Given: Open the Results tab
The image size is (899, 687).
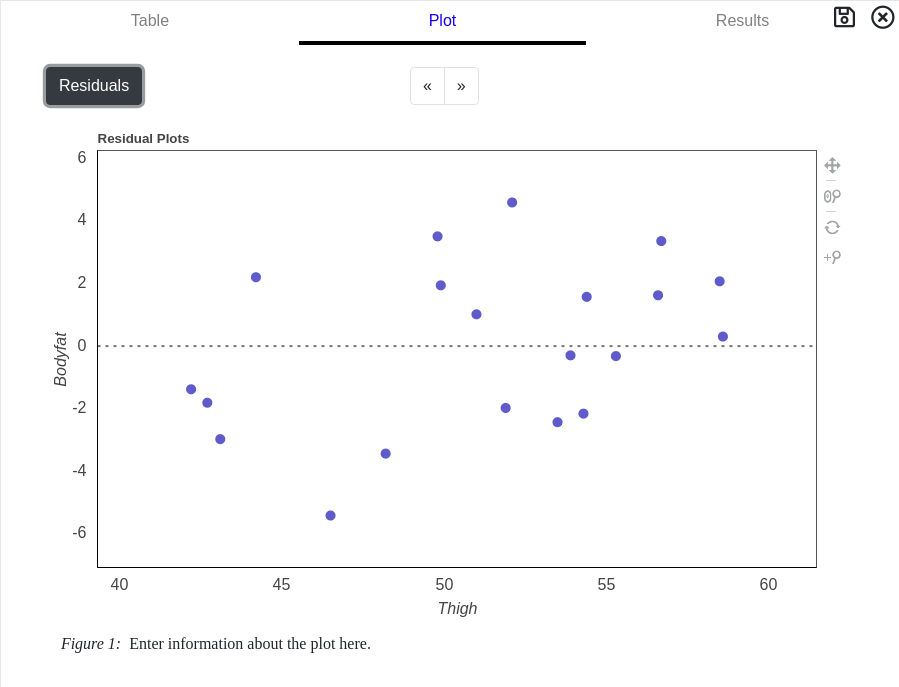Looking at the screenshot, I should 742,20.
